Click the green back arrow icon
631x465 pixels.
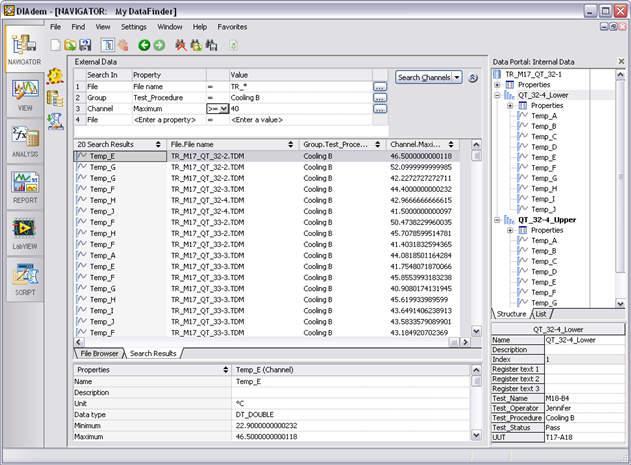pyautogui.click(x=144, y=45)
